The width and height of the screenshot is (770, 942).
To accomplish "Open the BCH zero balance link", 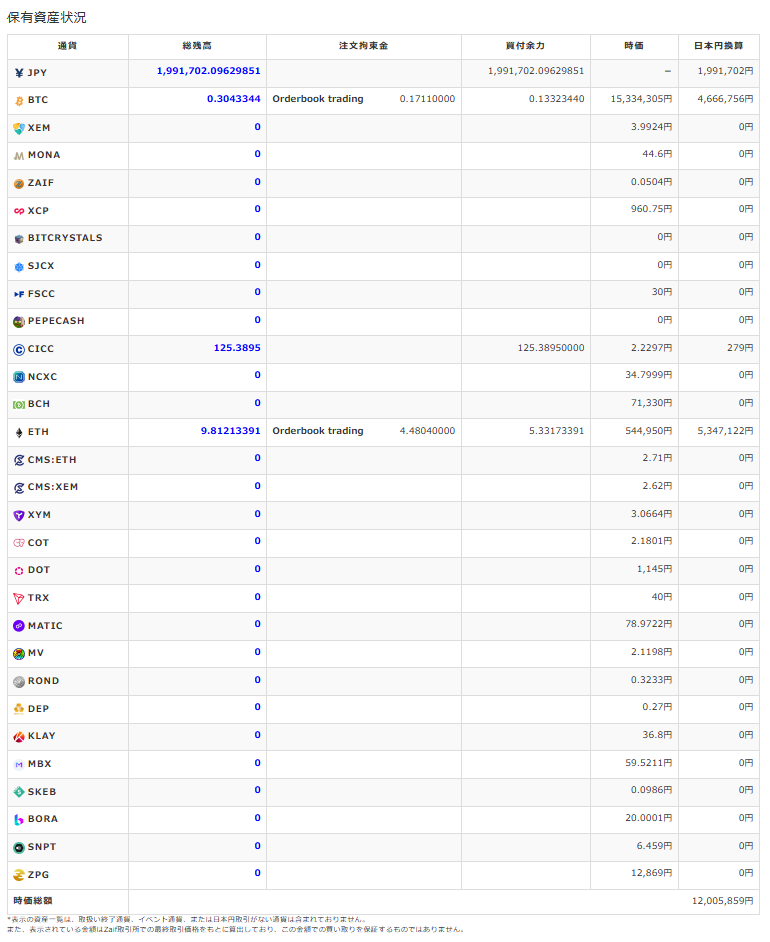I will [x=258, y=403].
